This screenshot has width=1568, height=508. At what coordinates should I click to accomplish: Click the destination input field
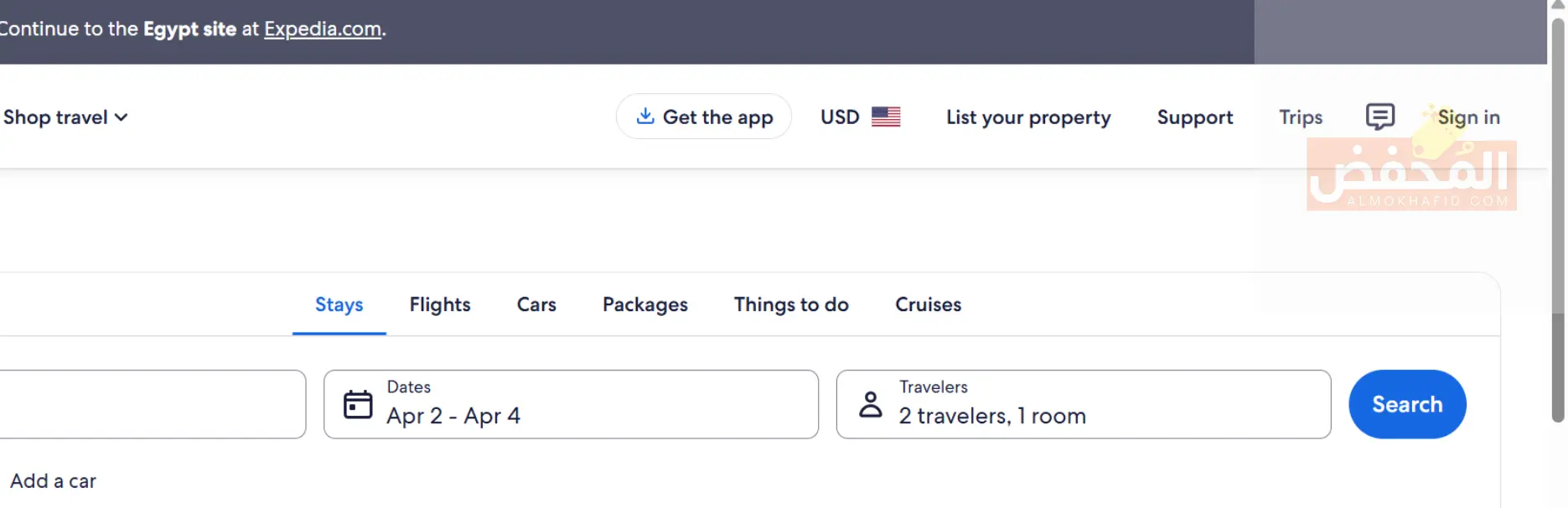coord(152,404)
